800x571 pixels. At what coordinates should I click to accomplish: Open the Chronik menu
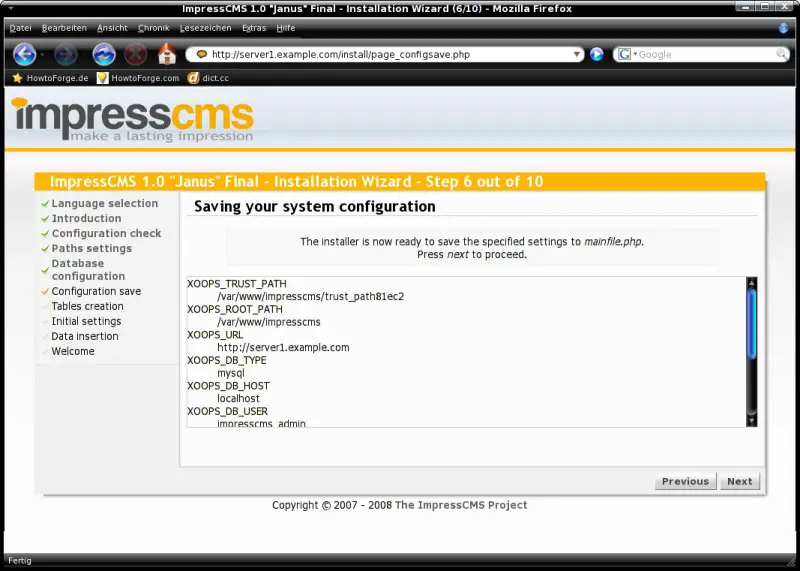point(154,28)
